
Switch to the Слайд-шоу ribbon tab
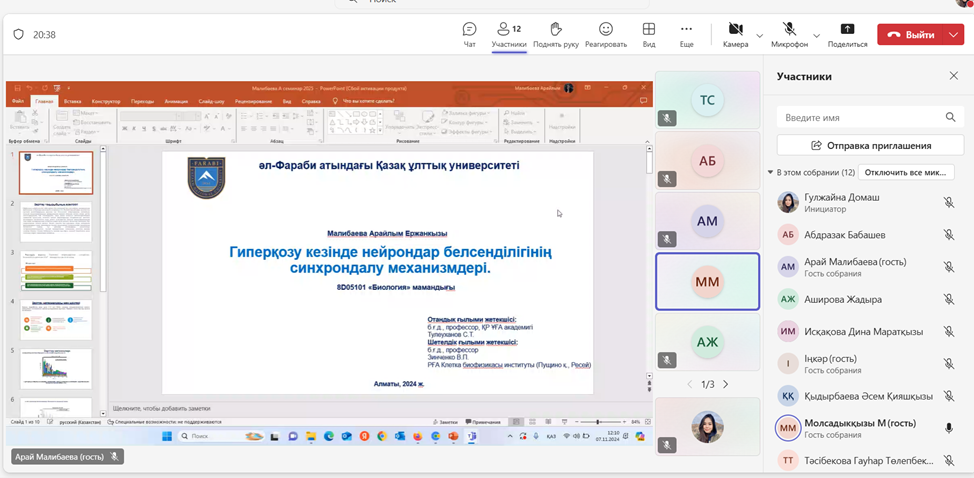[x=212, y=101]
